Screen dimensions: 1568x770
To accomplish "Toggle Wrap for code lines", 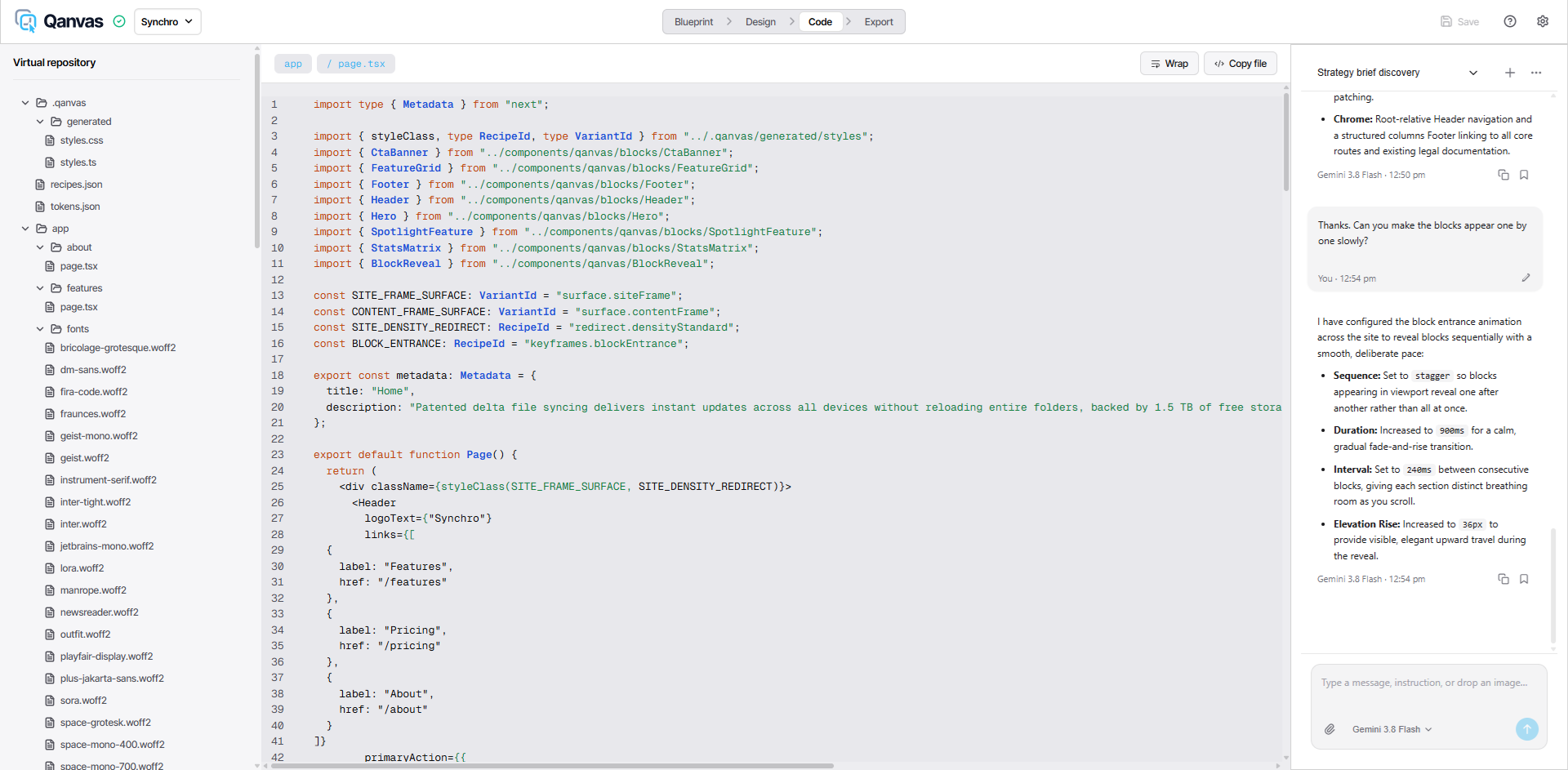I will 1169,64.
